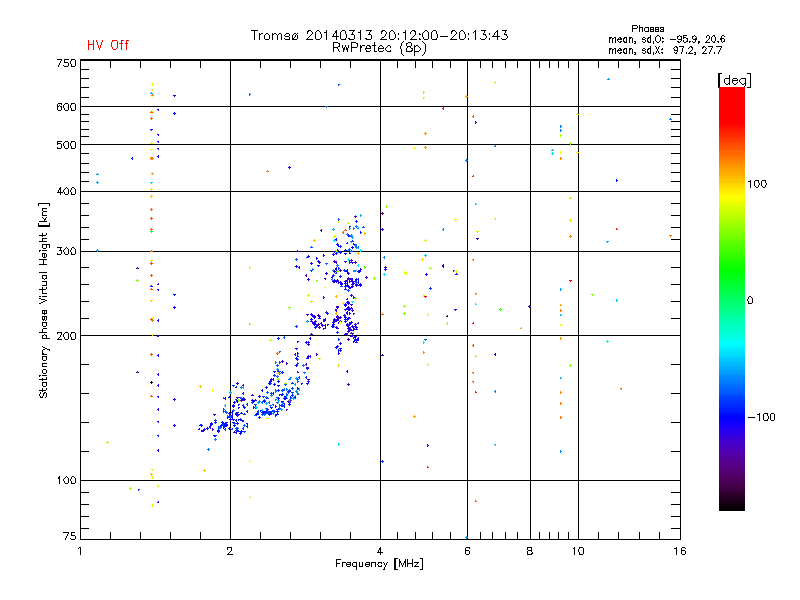Click the 'mean, sd,X: 97.2, 27.7' line
Image resolution: width=800 pixels, height=600 pixels.
tap(665, 50)
